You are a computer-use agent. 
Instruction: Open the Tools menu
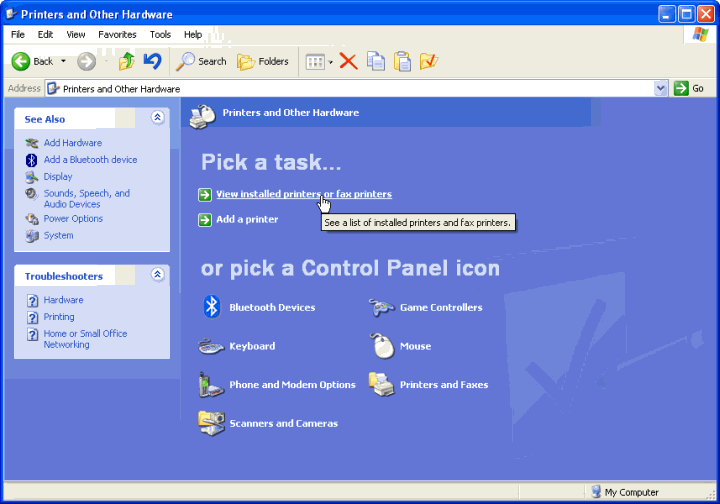pos(160,34)
